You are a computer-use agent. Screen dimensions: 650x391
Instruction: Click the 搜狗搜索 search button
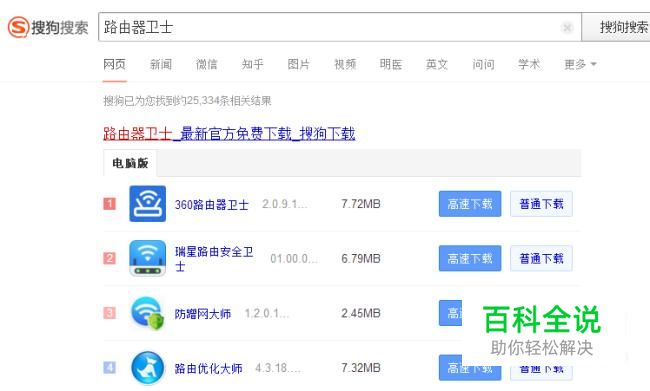(x=616, y=27)
